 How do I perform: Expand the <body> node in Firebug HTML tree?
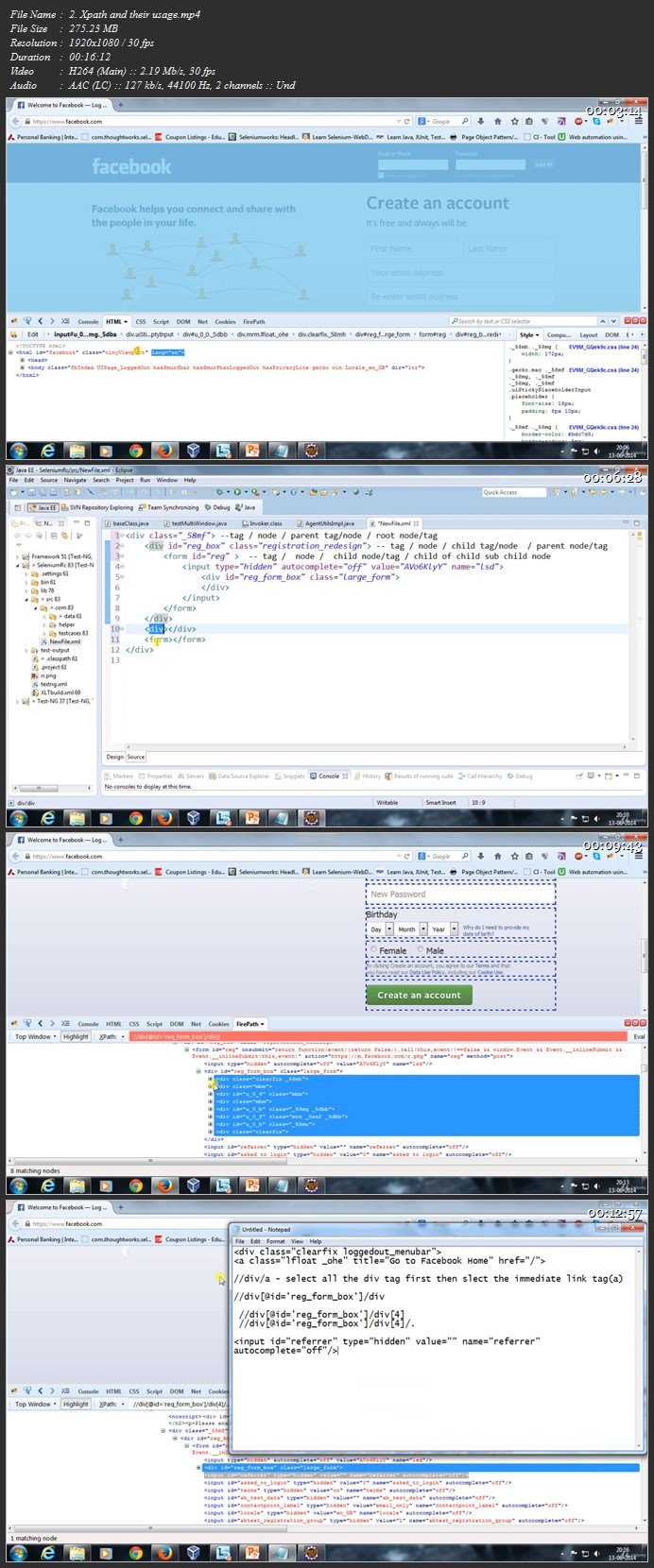point(24,366)
